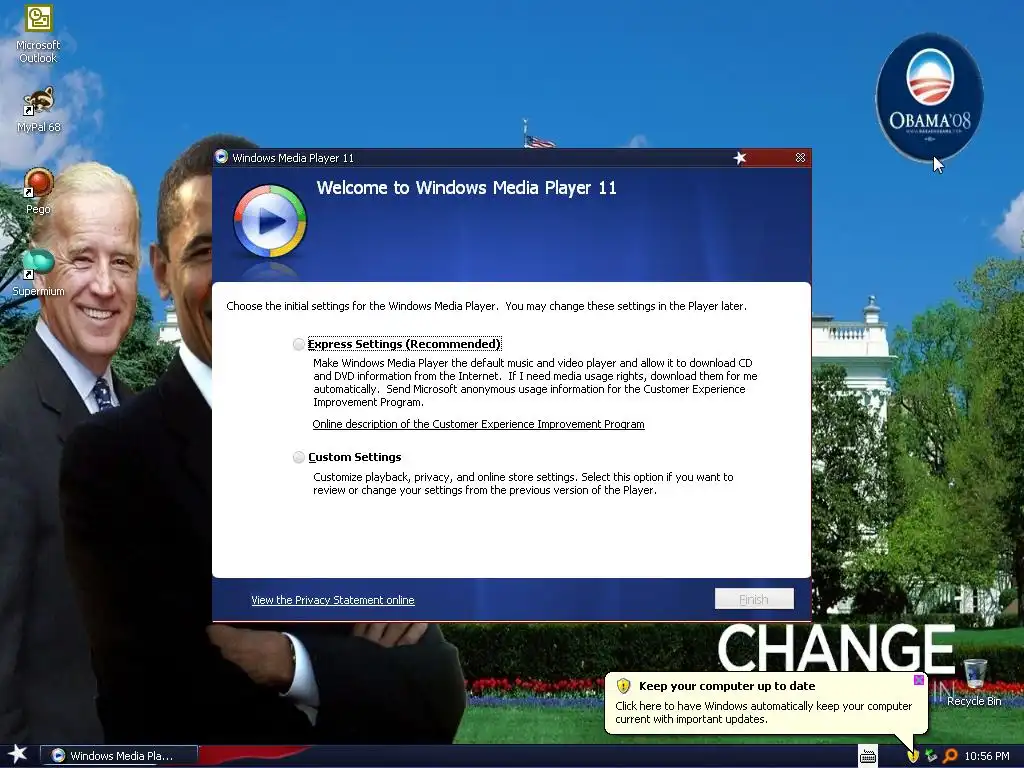Open View the Privacy Statement online link
Screen dimensions: 1024x768
pyautogui.click(x=332, y=600)
